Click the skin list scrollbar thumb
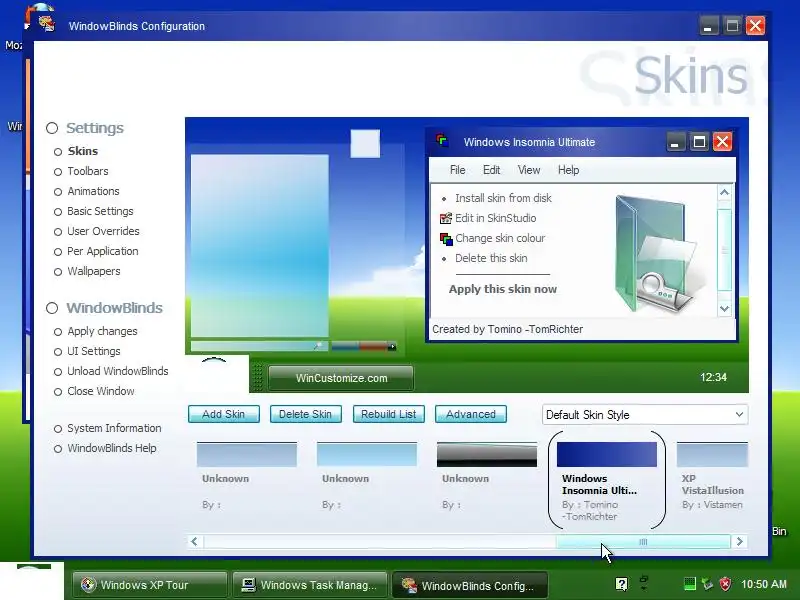The image size is (800, 600). (643, 542)
